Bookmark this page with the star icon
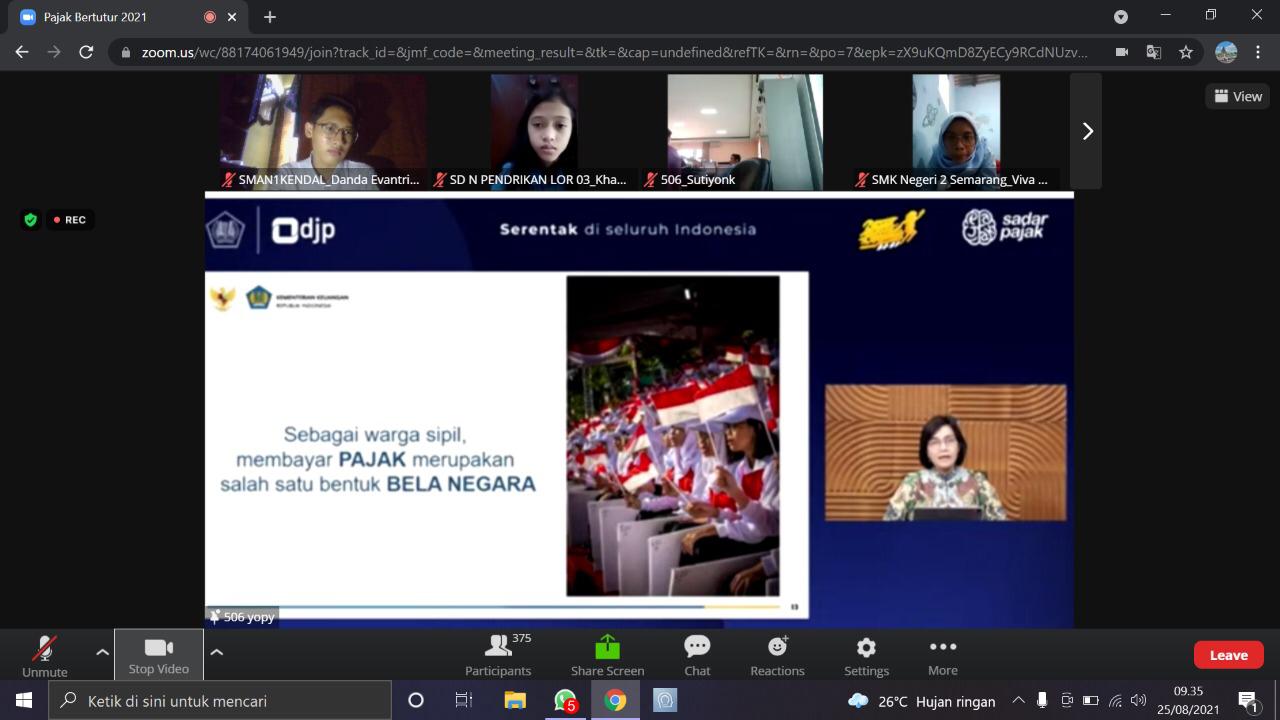The width and height of the screenshot is (1280, 720). (1186, 52)
